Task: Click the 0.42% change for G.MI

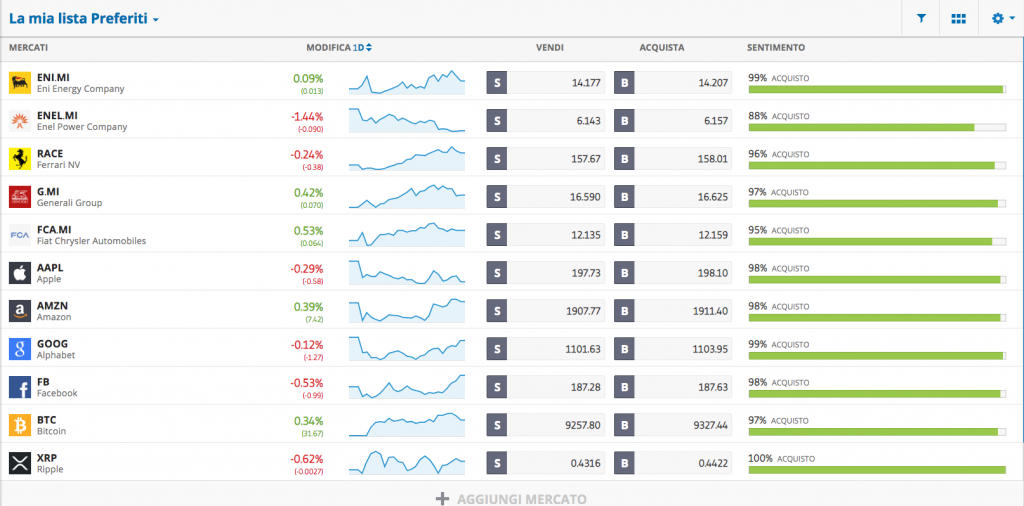Action: pos(308,193)
